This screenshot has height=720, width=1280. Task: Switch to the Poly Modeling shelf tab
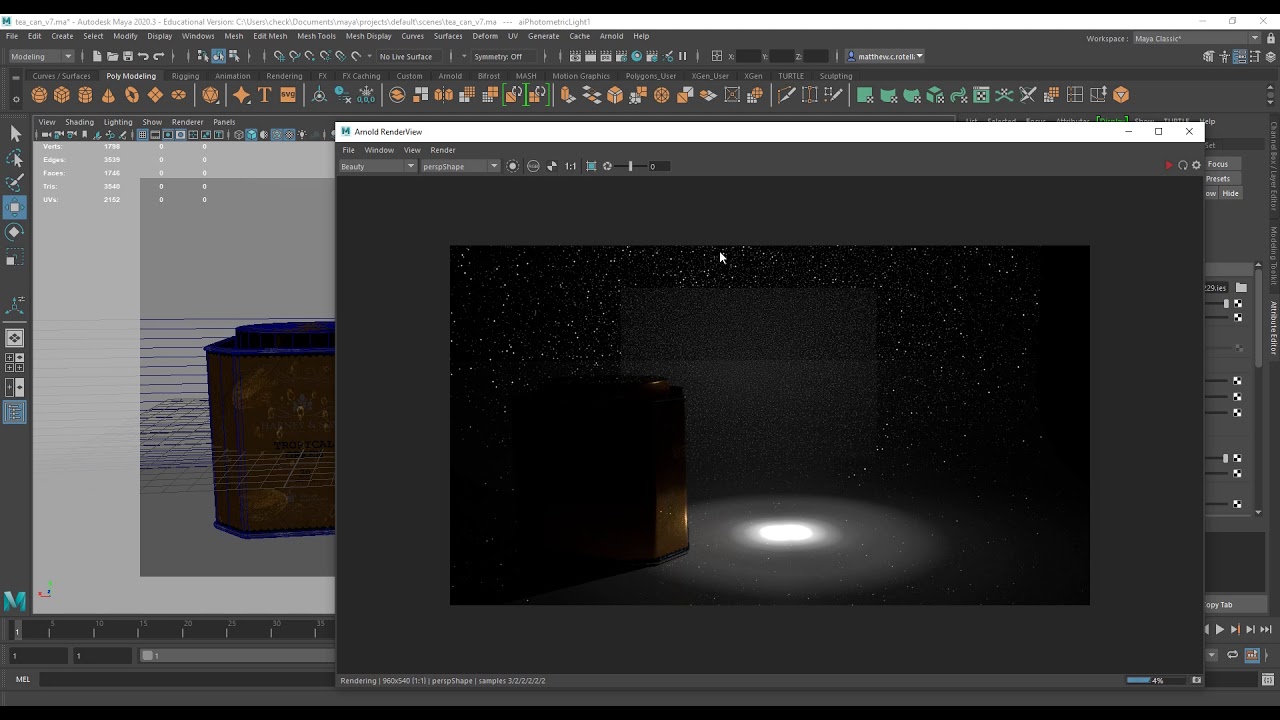[131, 76]
